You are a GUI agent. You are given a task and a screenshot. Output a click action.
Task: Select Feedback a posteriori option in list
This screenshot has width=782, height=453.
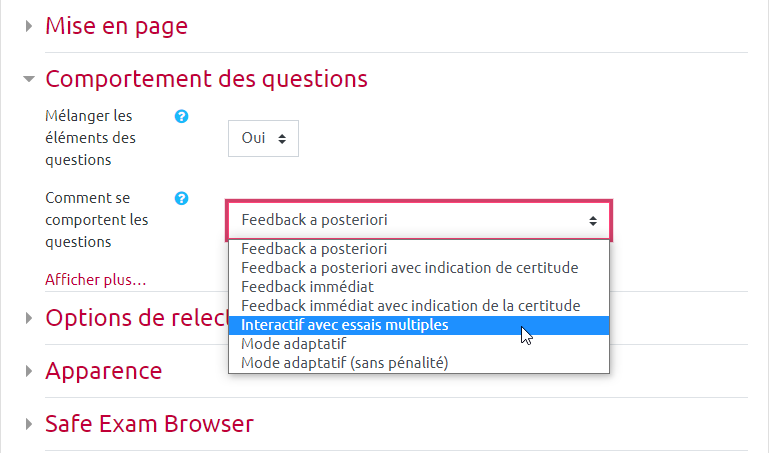[x=314, y=249]
